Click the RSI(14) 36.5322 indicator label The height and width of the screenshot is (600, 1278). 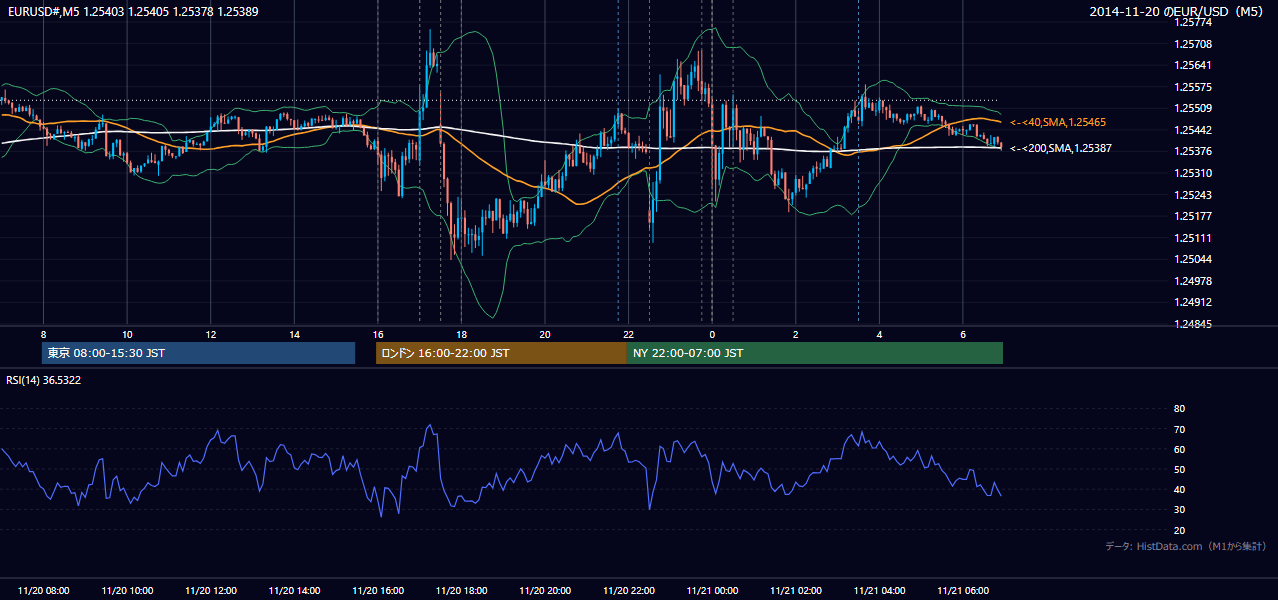pos(44,380)
